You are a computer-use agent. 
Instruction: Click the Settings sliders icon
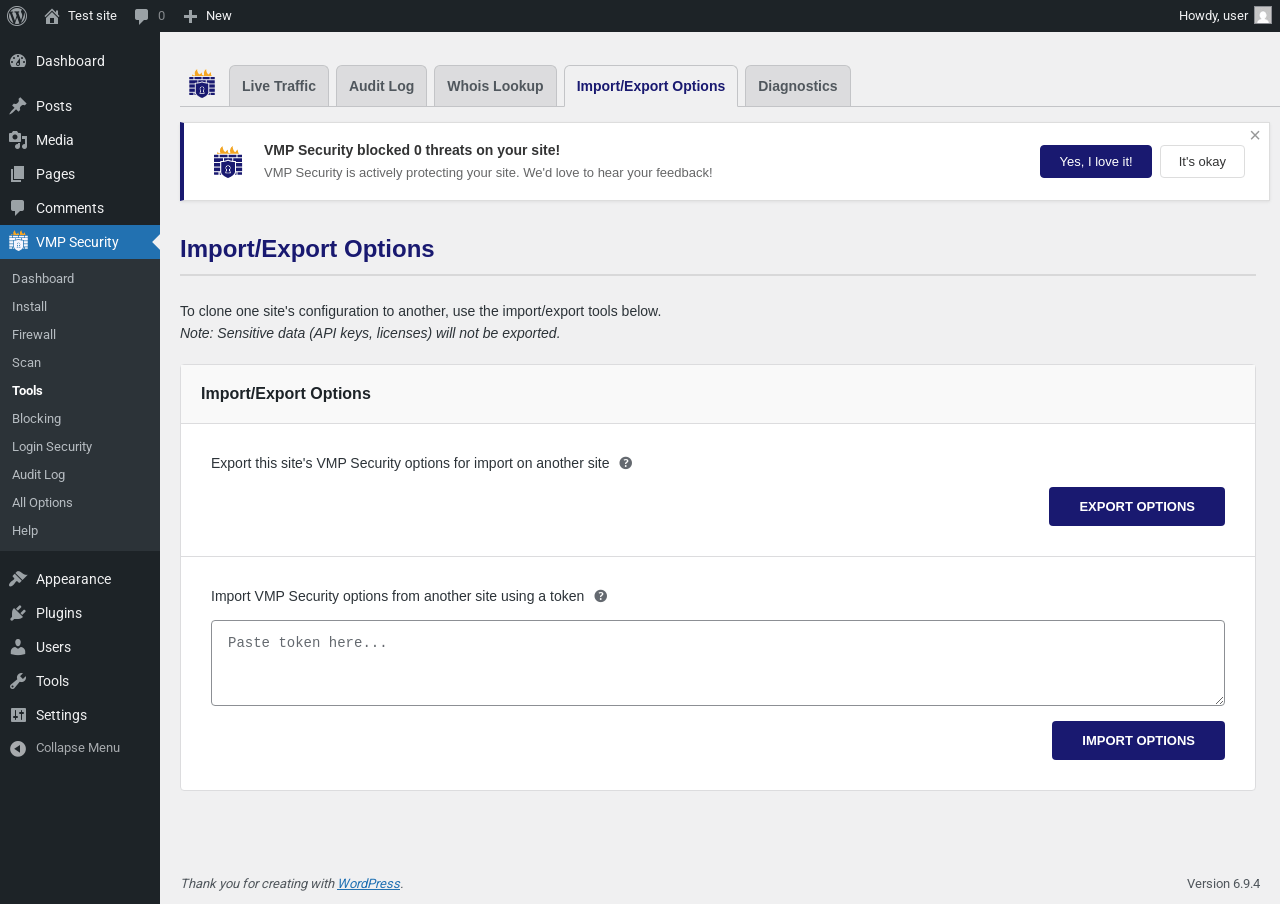coord(18,715)
